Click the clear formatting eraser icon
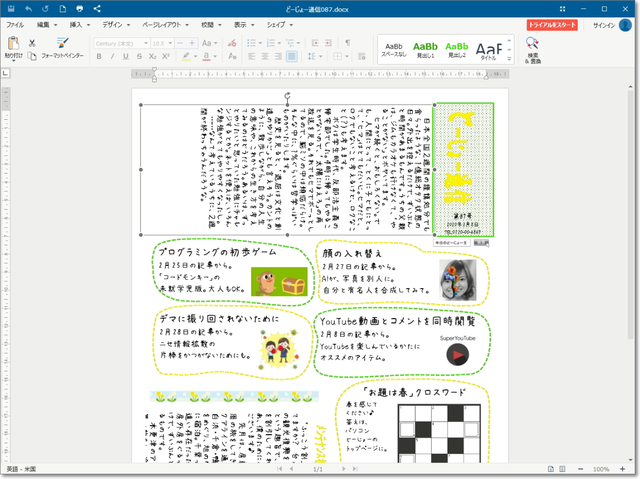The width and height of the screenshot is (640, 479). [232, 43]
